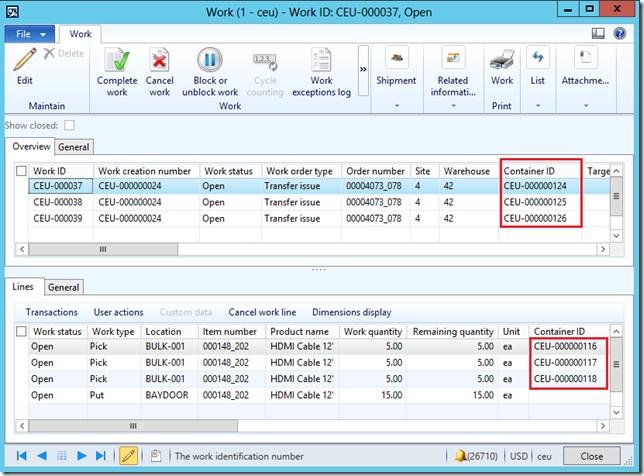Open the File menu dropdown
The image size is (644, 476).
[x=32, y=33]
